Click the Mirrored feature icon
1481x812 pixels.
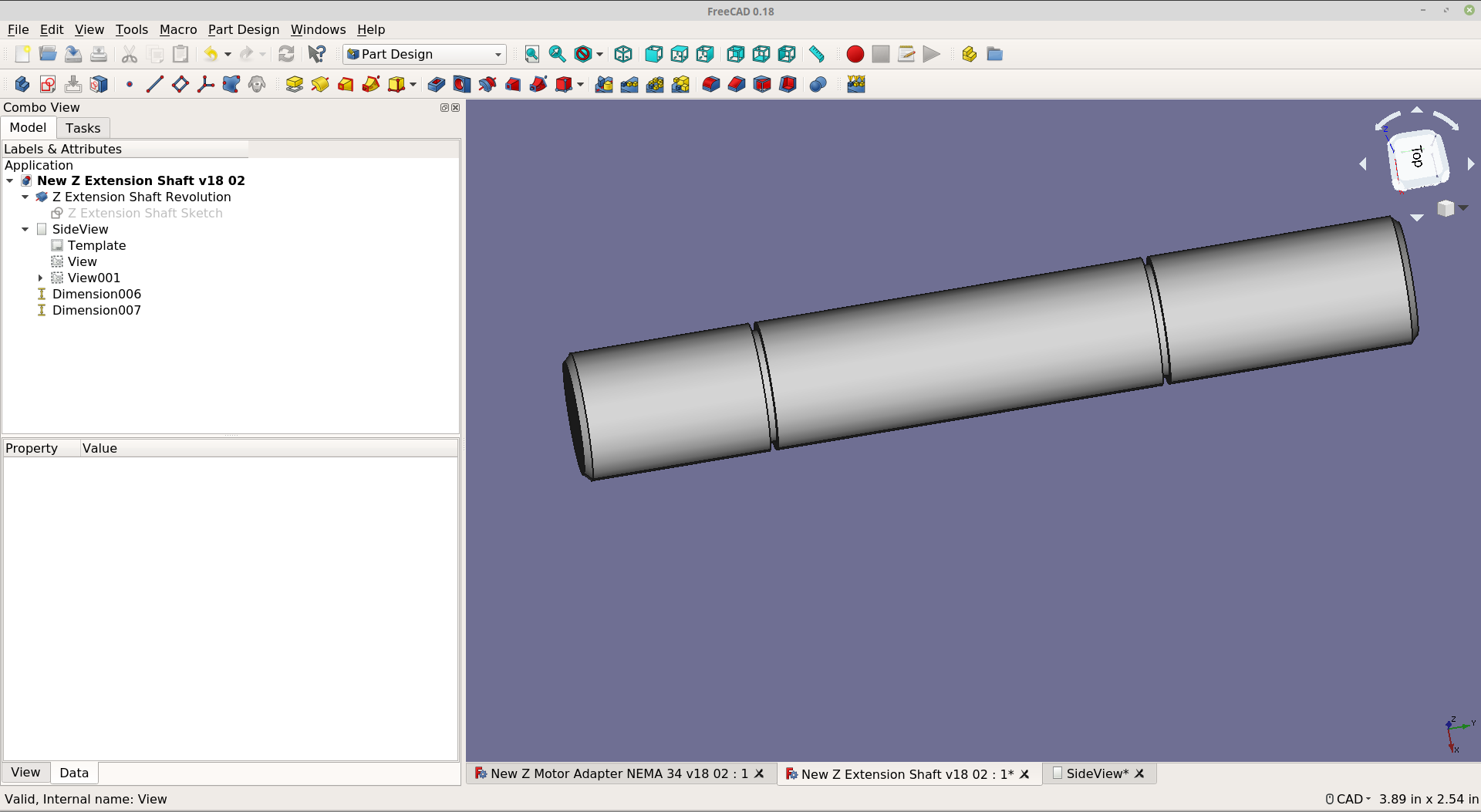coord(605,84)
